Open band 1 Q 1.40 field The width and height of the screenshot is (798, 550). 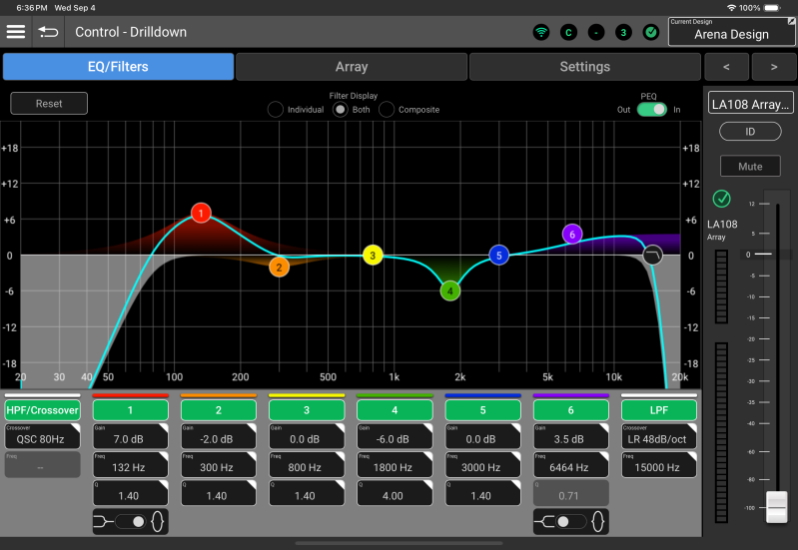130,493
